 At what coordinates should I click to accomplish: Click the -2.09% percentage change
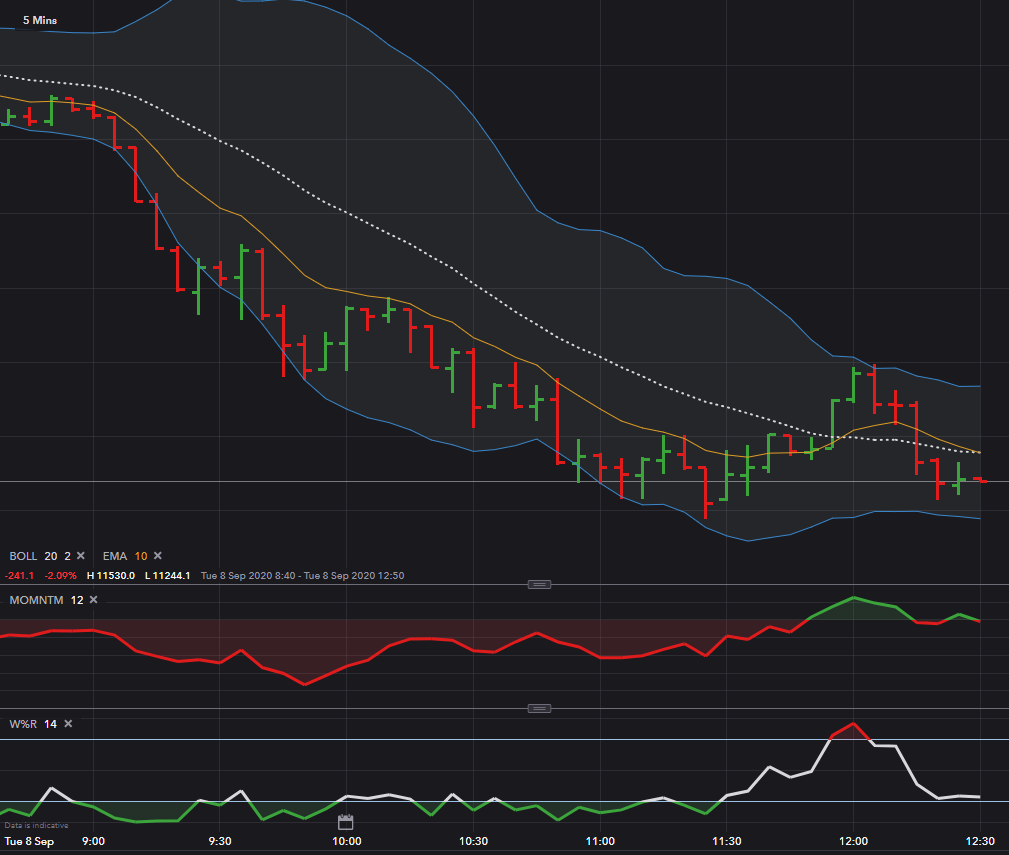[60, 575]
